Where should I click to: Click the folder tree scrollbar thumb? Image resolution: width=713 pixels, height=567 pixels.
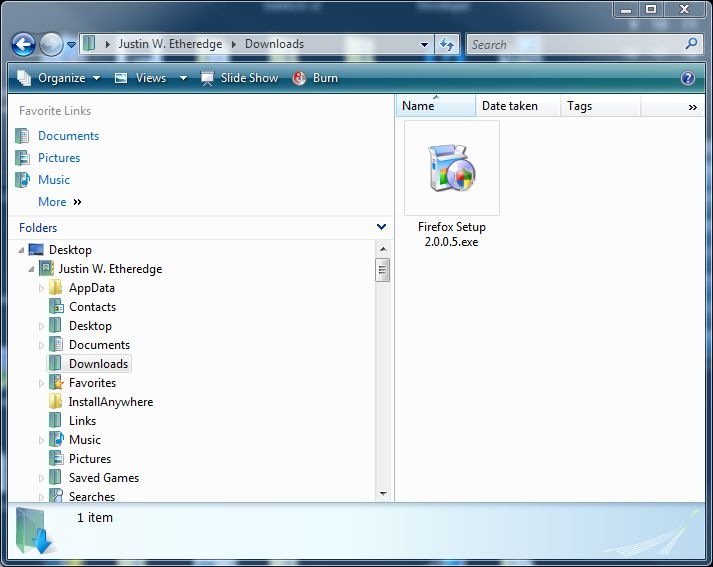coord(382,270)
